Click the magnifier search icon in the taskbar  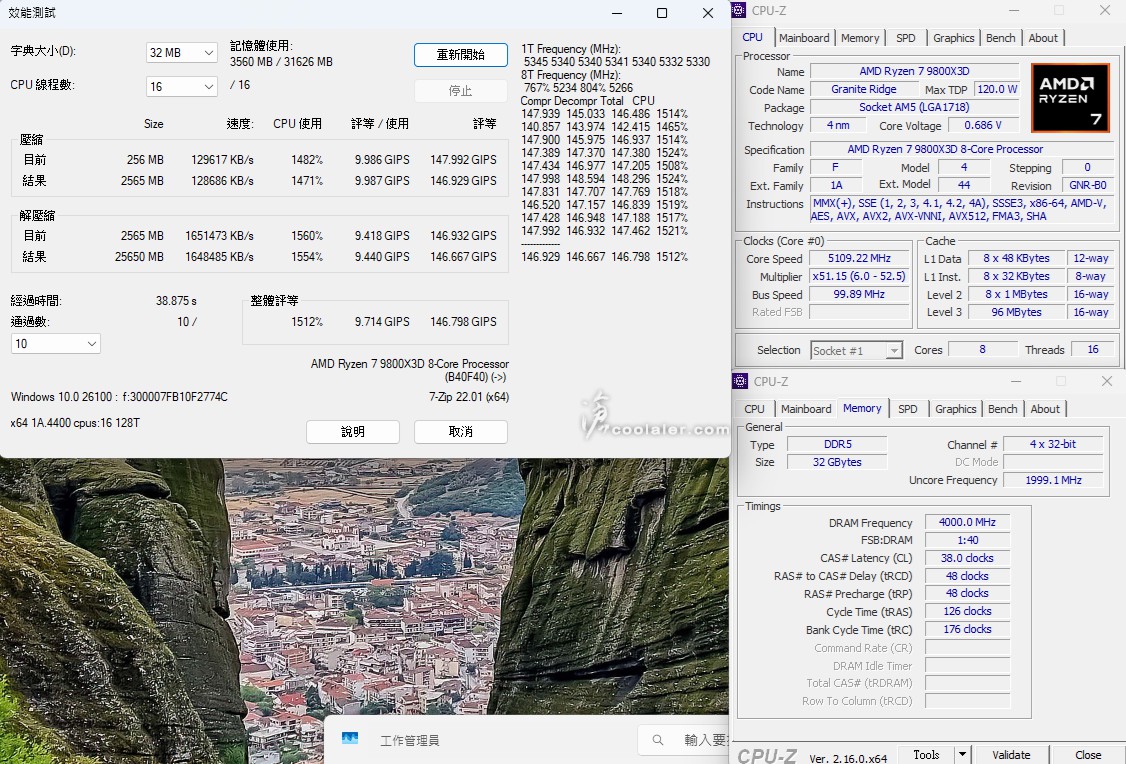click(658, 740)
